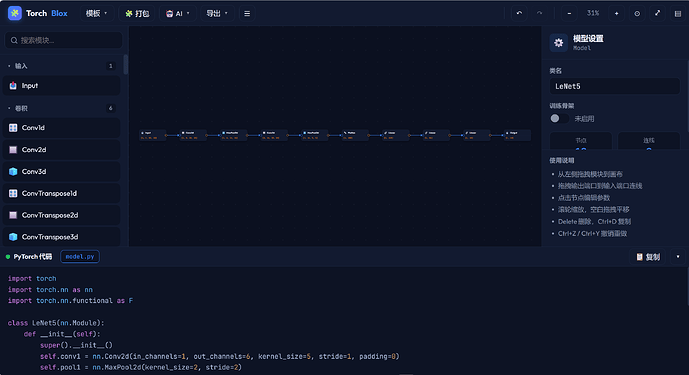Click the Torch Blox logo icon
This screenshot has height=375, width=689.
click(x=15, y=13)
